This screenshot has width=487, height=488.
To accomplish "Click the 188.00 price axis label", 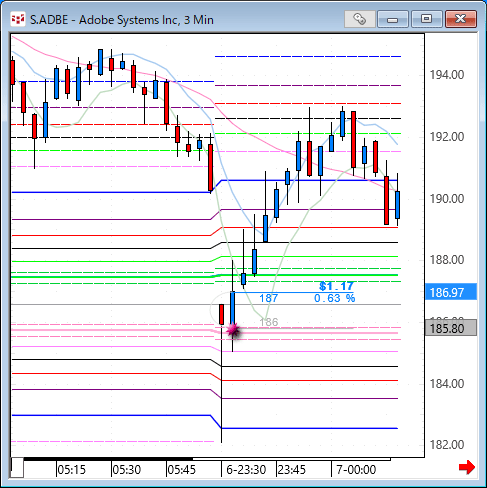I will click(x=447, y=260).
